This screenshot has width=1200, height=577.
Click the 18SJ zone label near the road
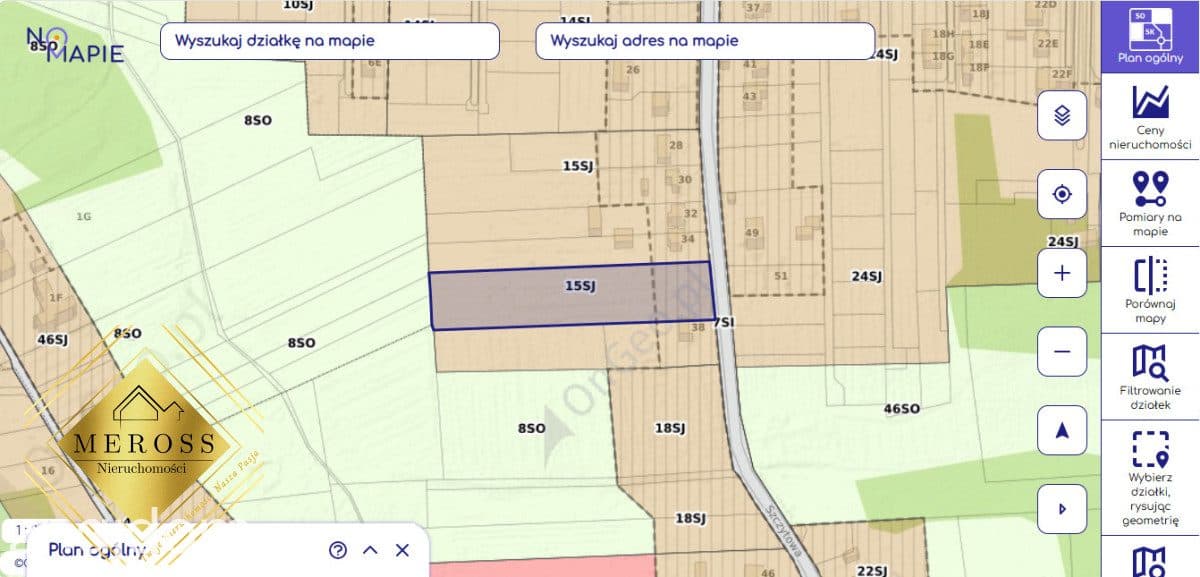coord(670,428)
